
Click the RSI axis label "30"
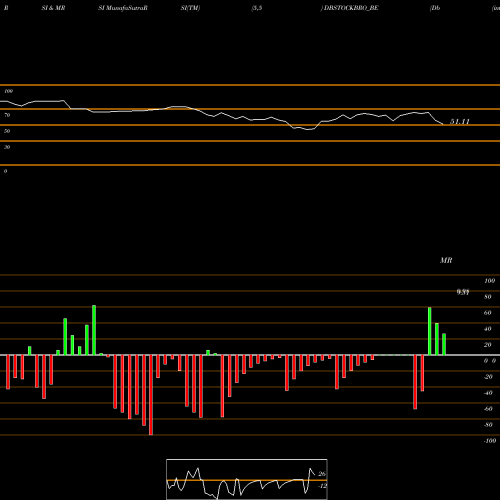tap(7, 147)
